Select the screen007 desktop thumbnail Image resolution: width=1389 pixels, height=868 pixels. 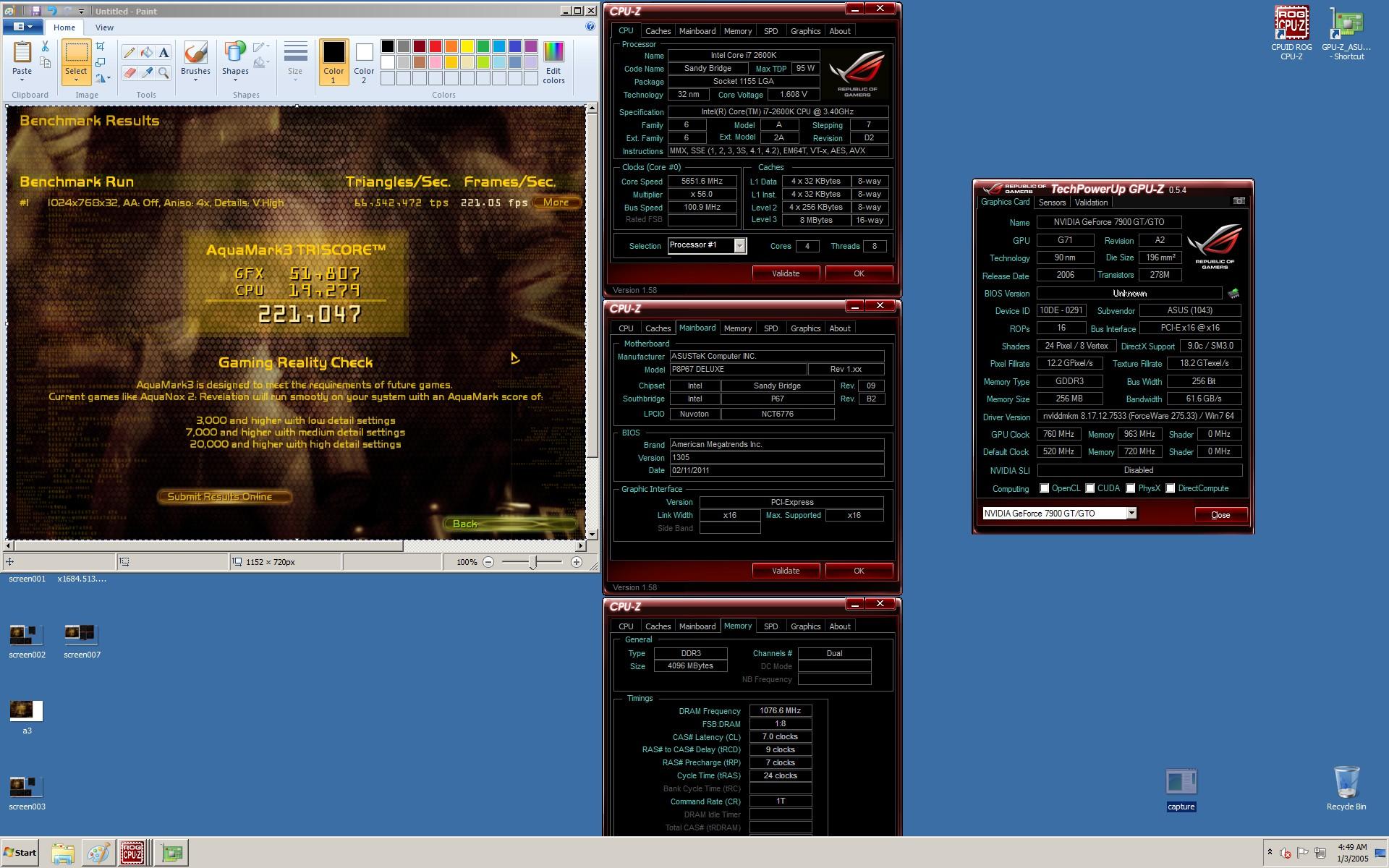[82, 640]
